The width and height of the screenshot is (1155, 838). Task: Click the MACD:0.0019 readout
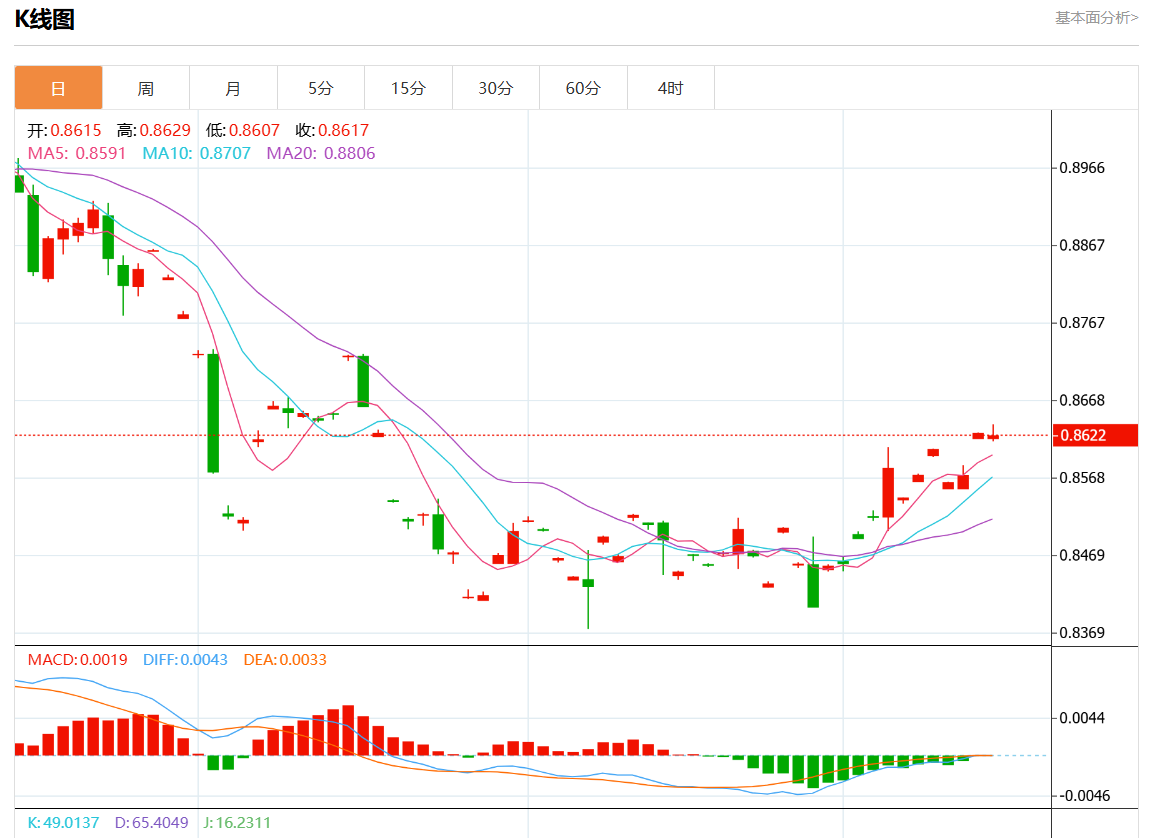pyautogui.click(x=77, y=660)
